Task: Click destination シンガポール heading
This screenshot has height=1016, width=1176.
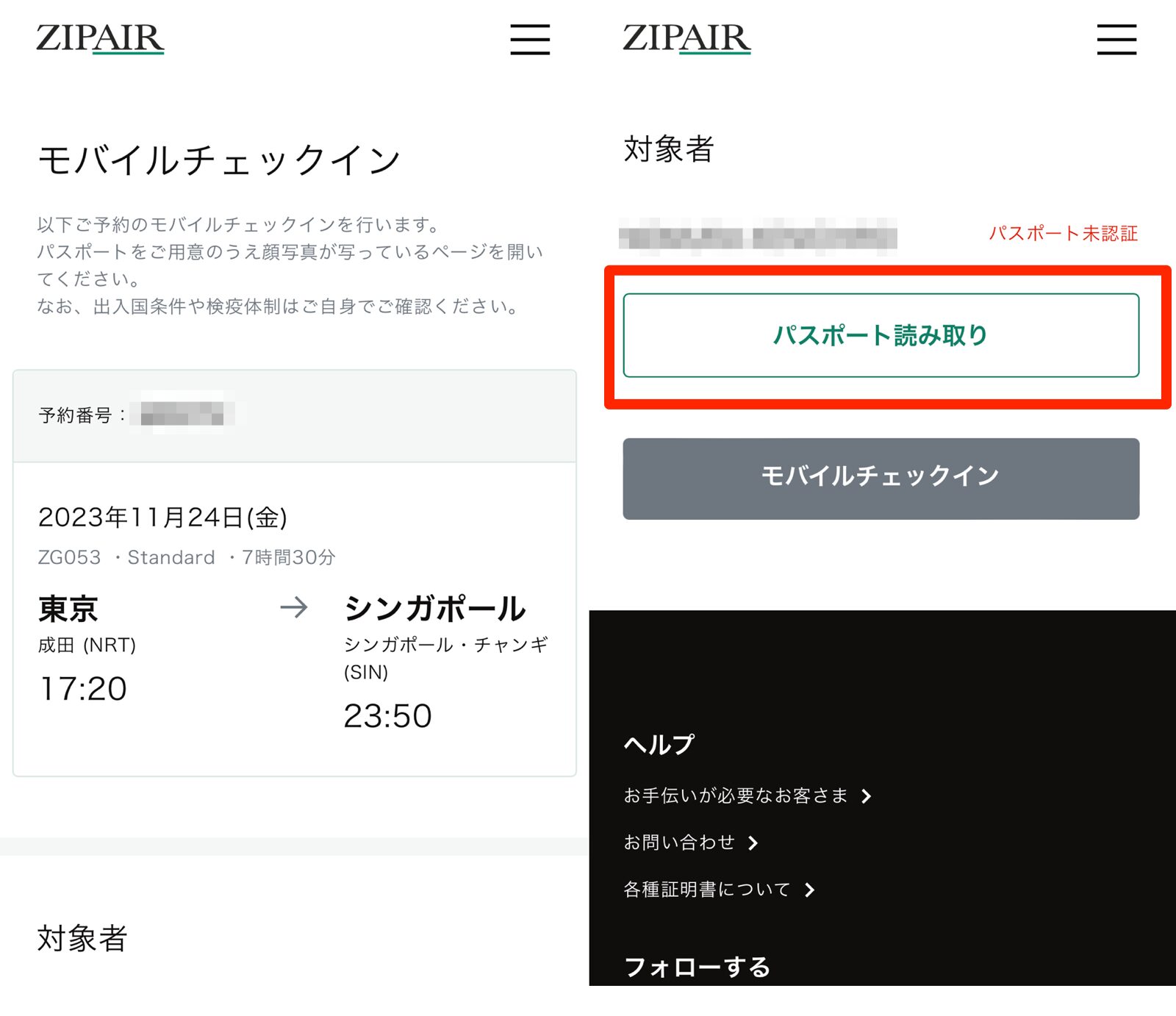Action: tap(435, 609)
